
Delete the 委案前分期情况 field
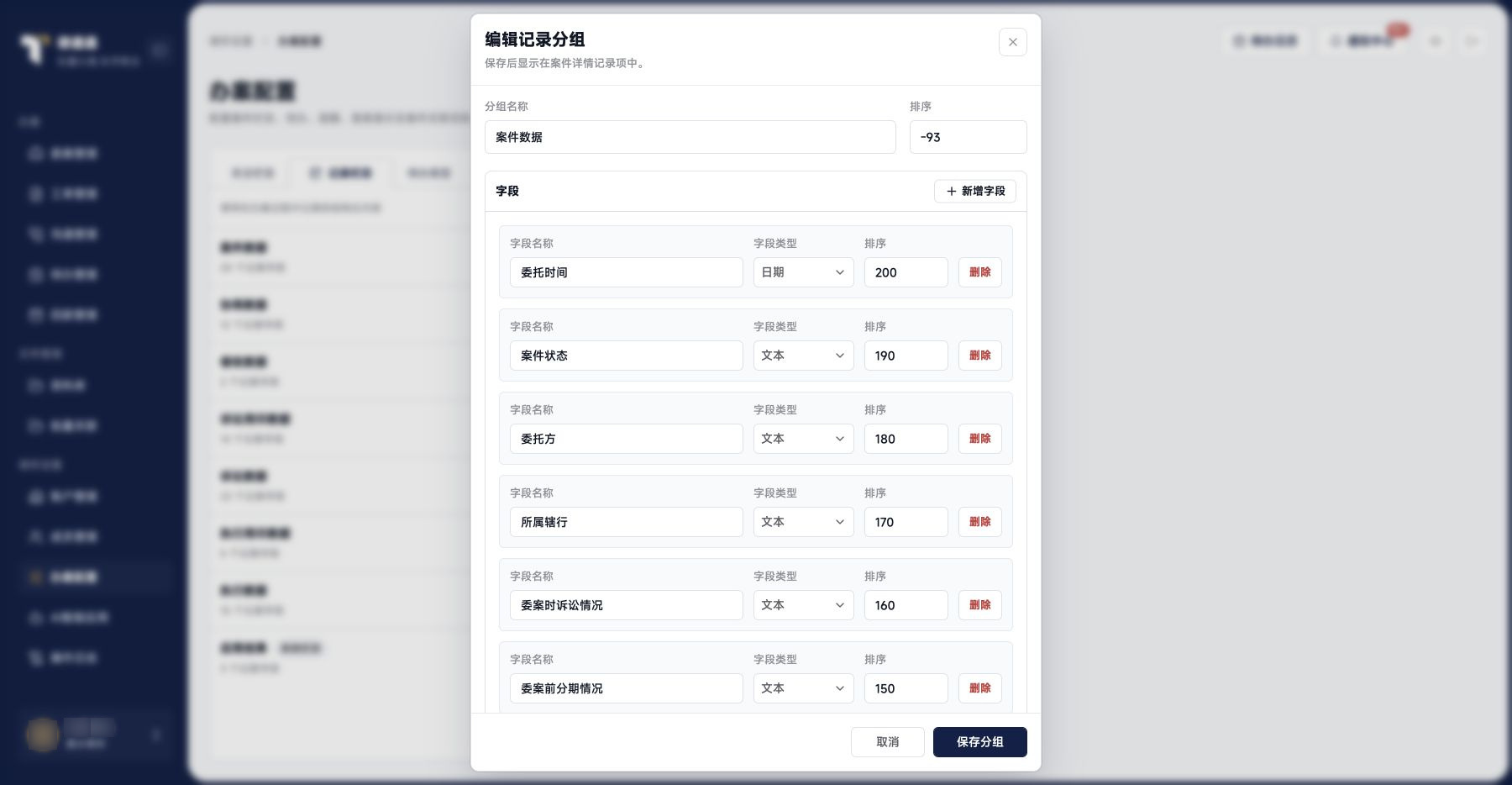tap(979, 688)
